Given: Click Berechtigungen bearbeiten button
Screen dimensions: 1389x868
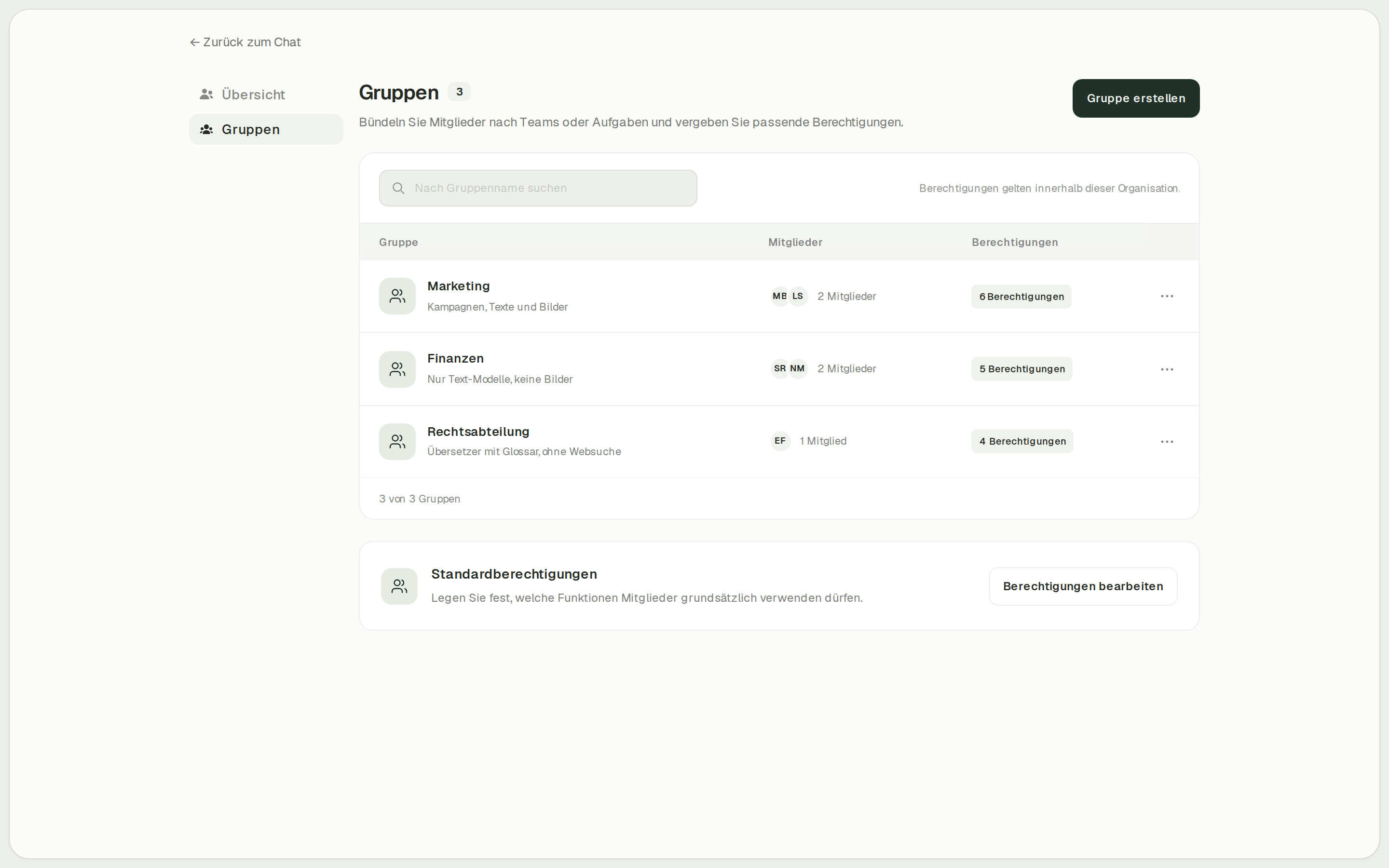Looking at the screenshot, I should tap(1083, 586).
